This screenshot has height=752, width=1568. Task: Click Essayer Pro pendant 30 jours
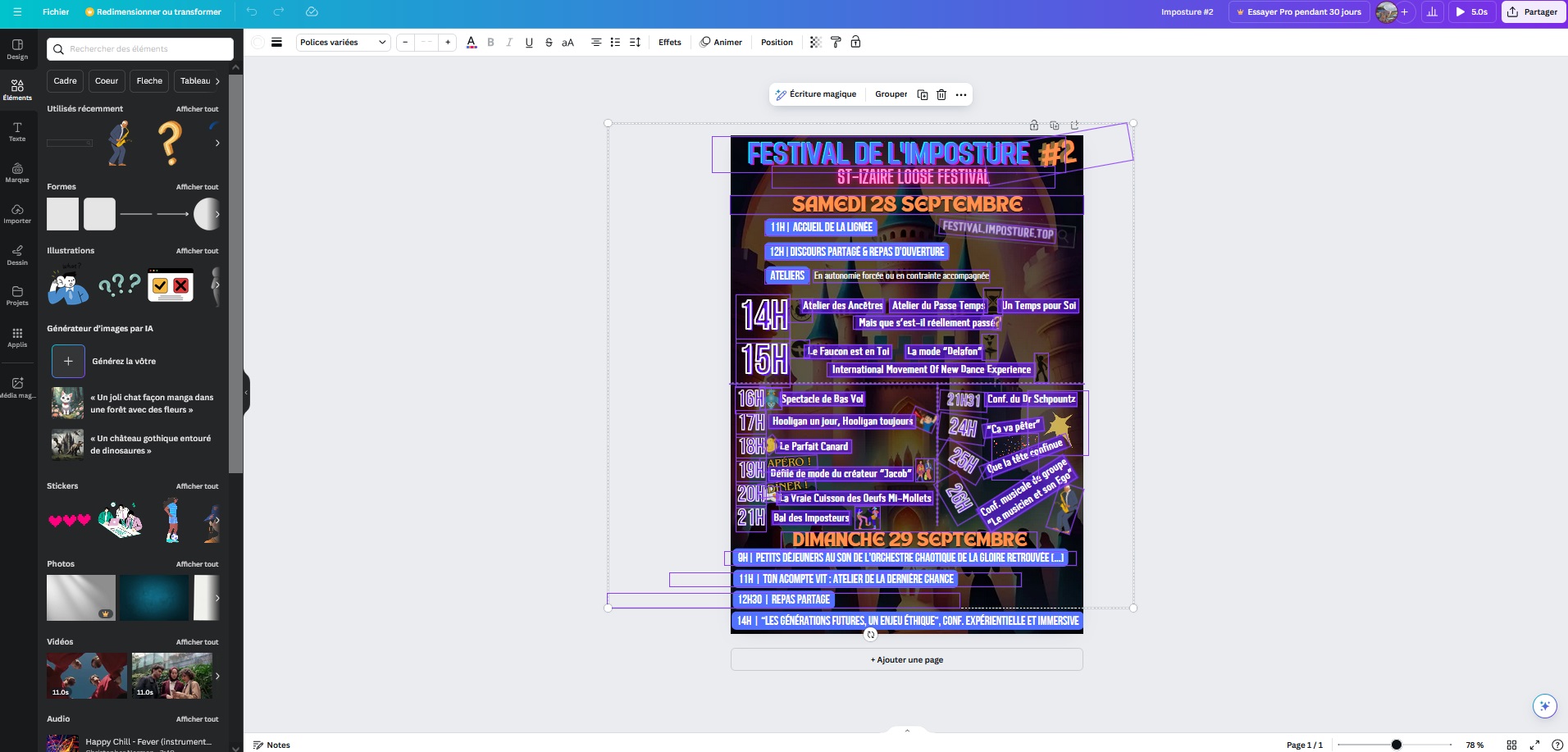coord(1299,11)
